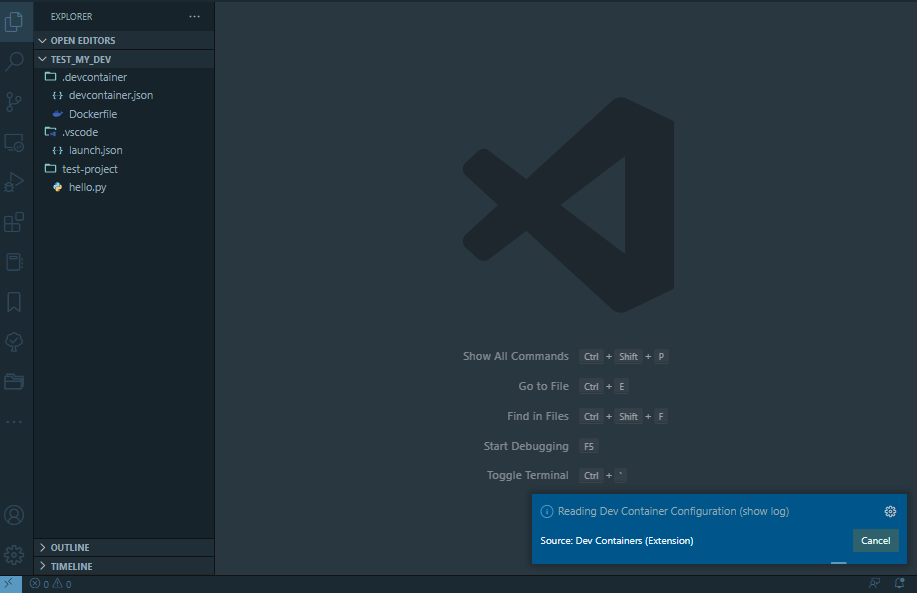Open the Project Manager folder icon

point(14,381)
